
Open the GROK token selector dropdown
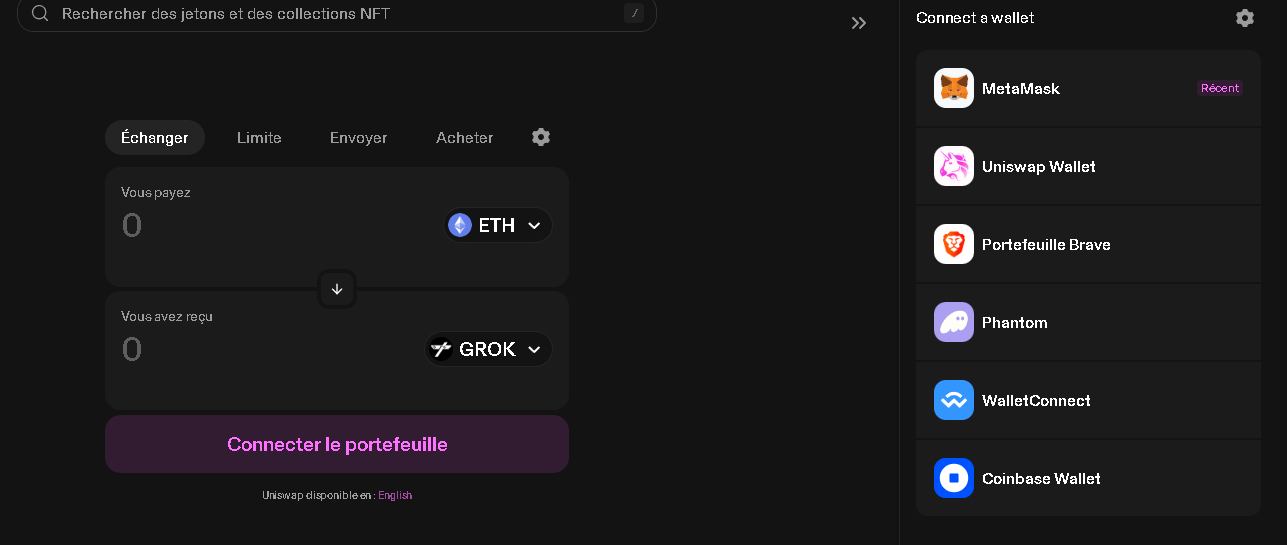[x=489, y=349]
